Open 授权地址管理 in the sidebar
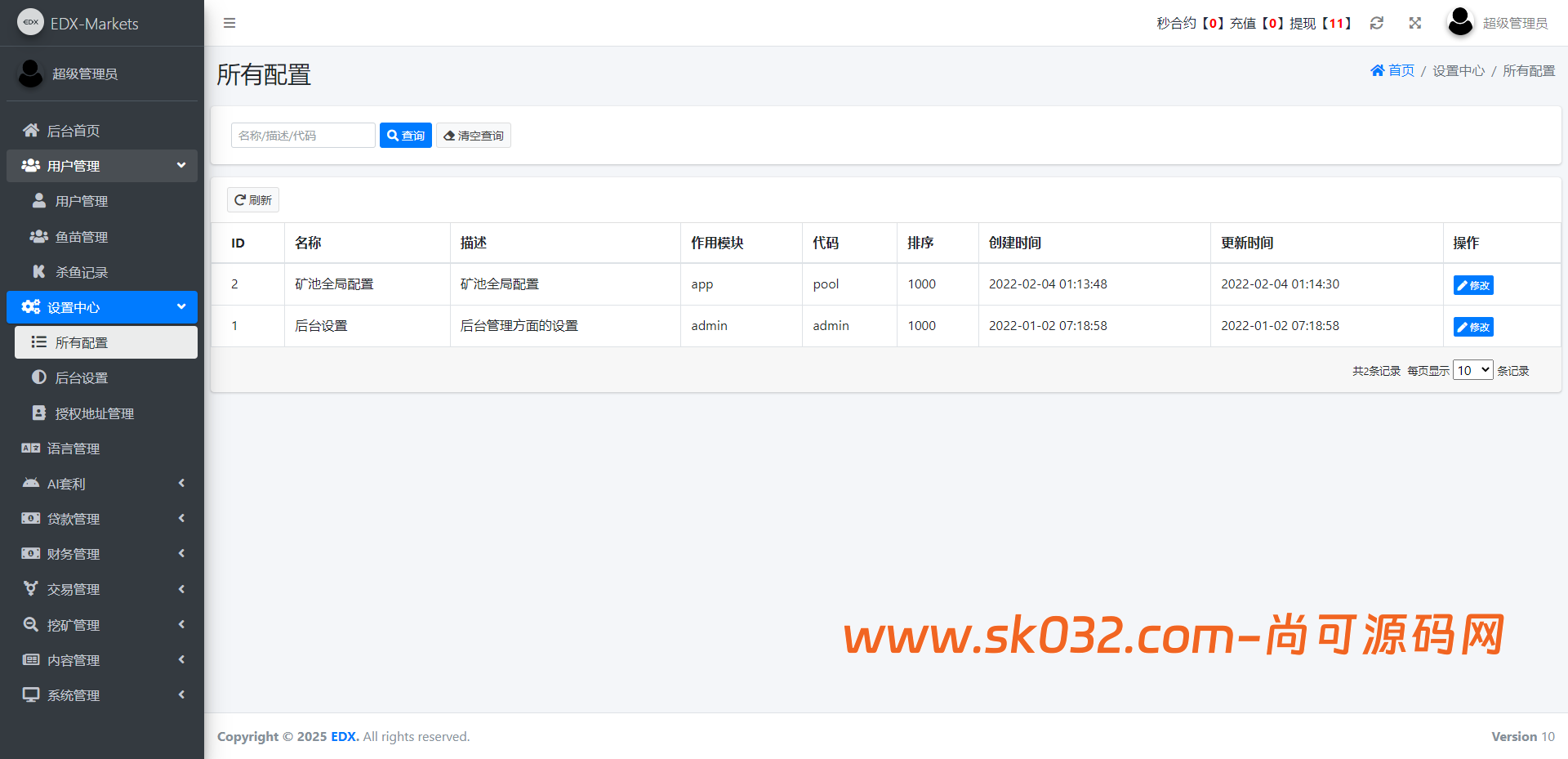This screenshot has height=759, width=1568. click(x=94, y=413)
